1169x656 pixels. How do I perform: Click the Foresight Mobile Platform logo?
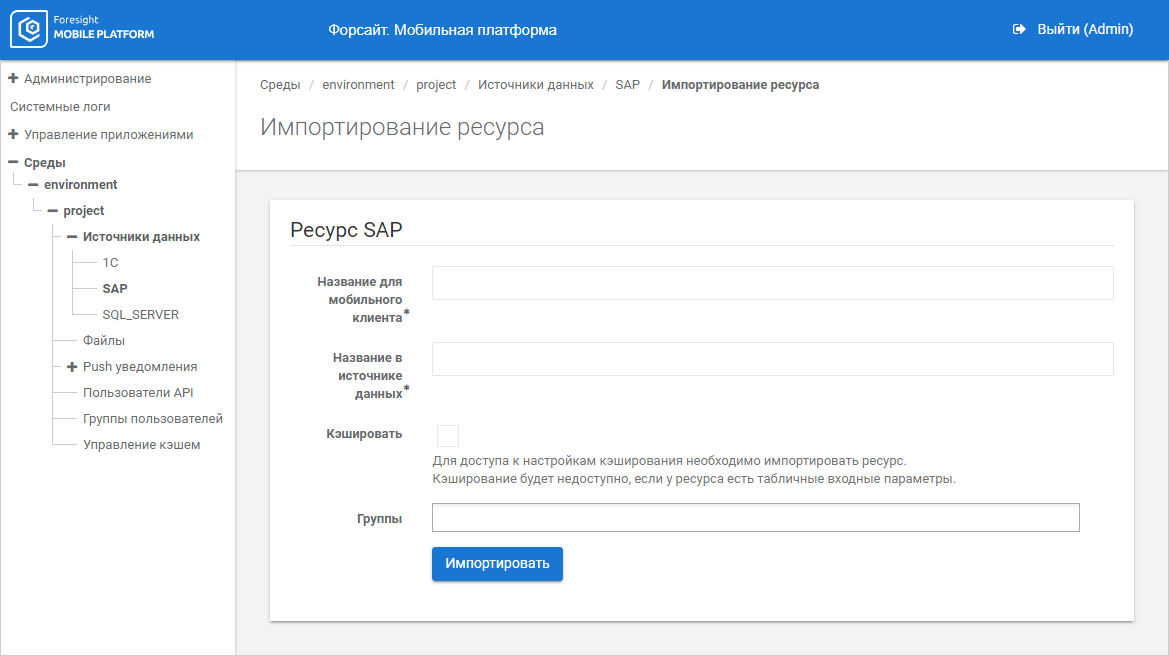[x=82, y=28]
